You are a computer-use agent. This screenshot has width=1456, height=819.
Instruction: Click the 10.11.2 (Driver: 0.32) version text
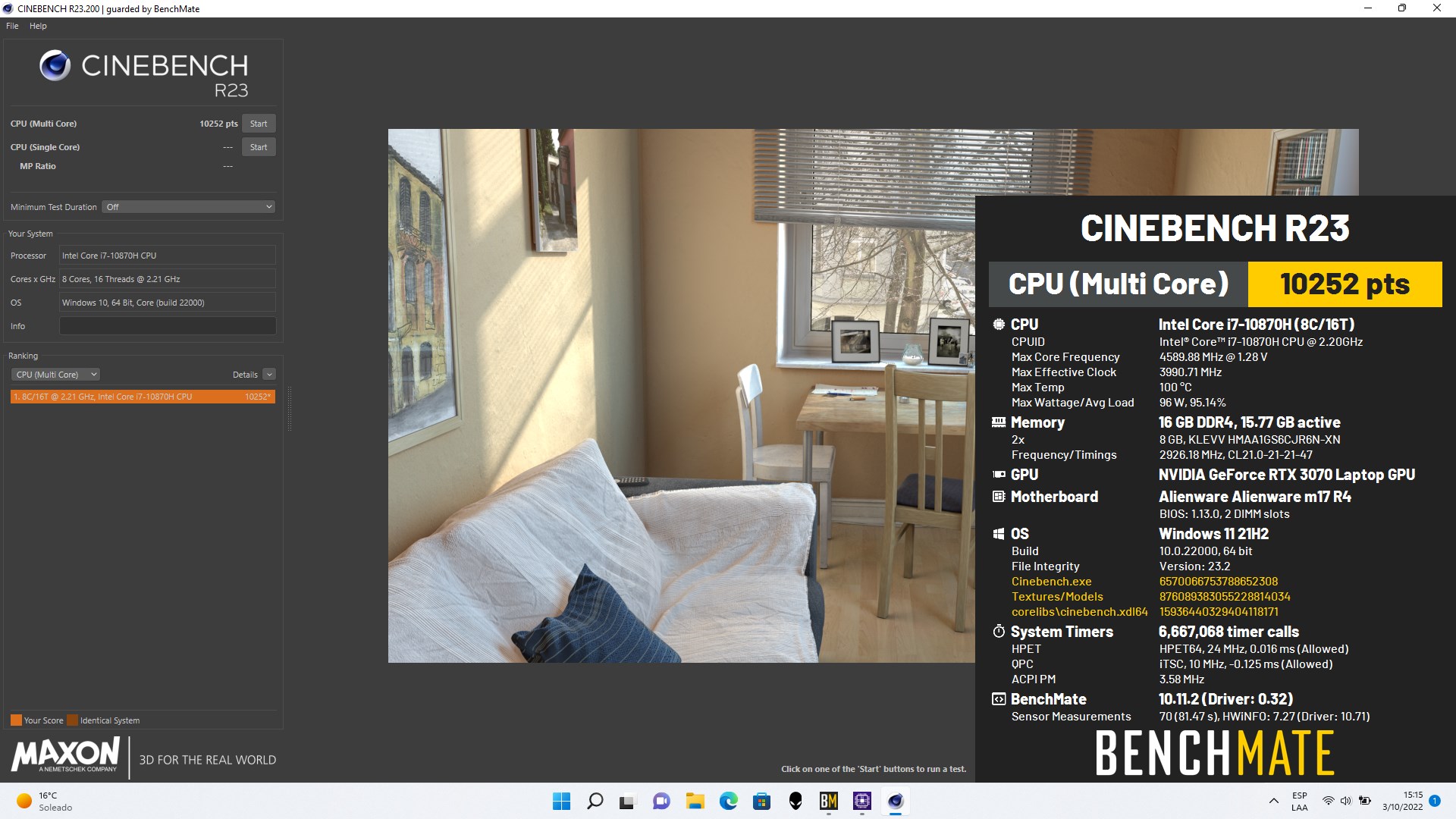tap(1225, 699)
